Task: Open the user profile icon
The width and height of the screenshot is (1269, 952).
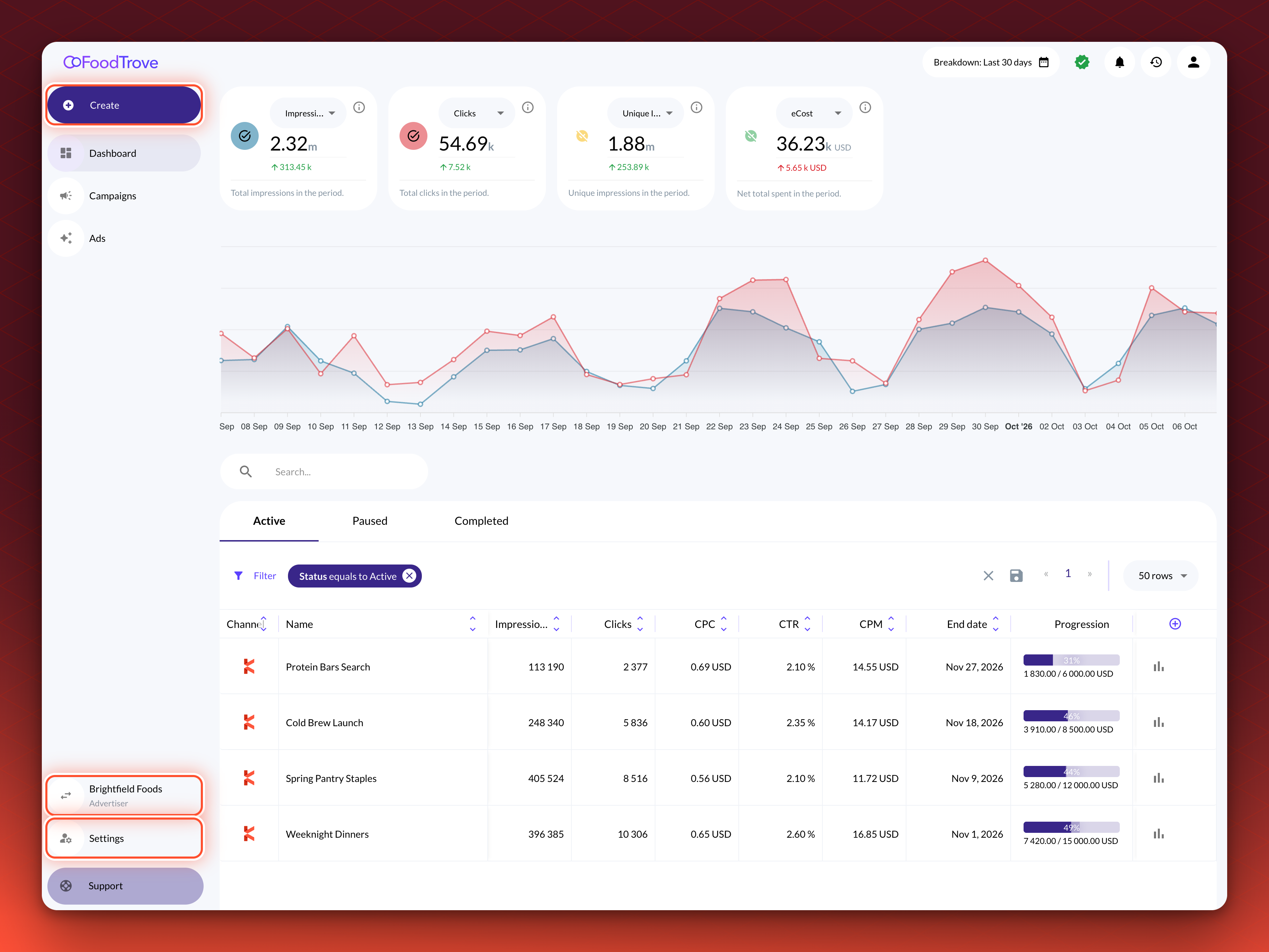Action: pyautogui.click(x=1193, y=62)
